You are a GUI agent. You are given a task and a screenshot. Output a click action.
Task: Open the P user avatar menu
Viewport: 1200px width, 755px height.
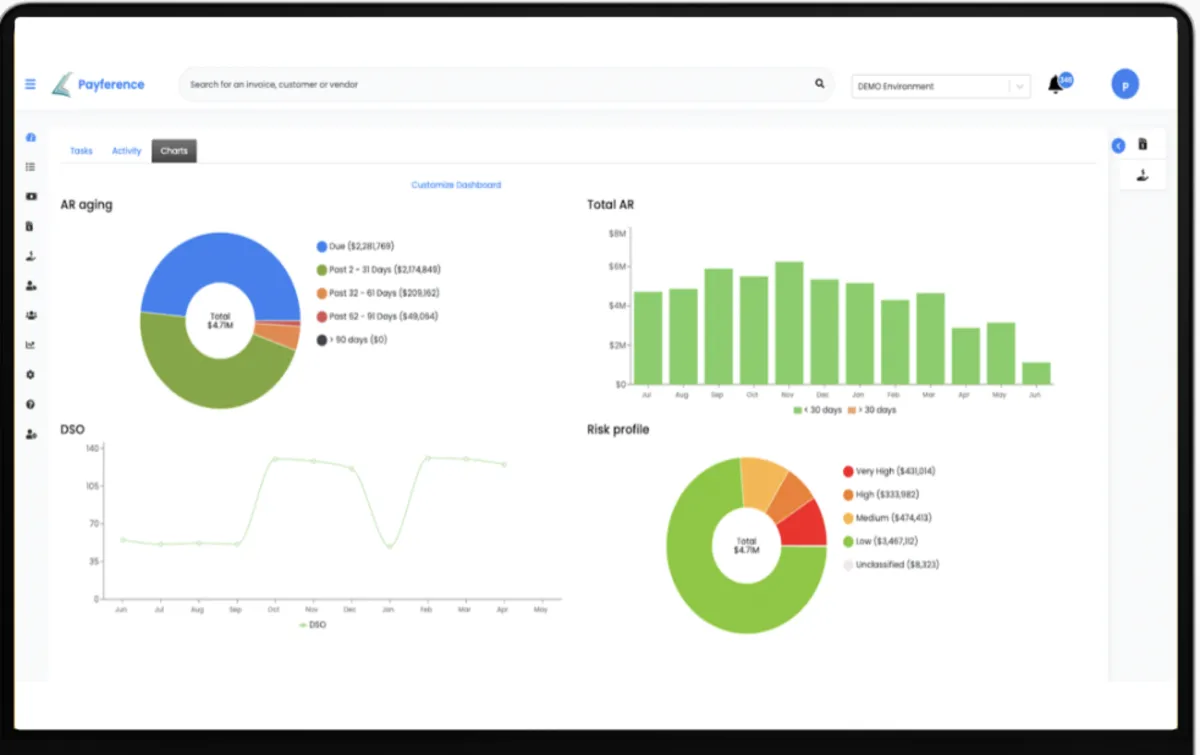click(1125, 85)
